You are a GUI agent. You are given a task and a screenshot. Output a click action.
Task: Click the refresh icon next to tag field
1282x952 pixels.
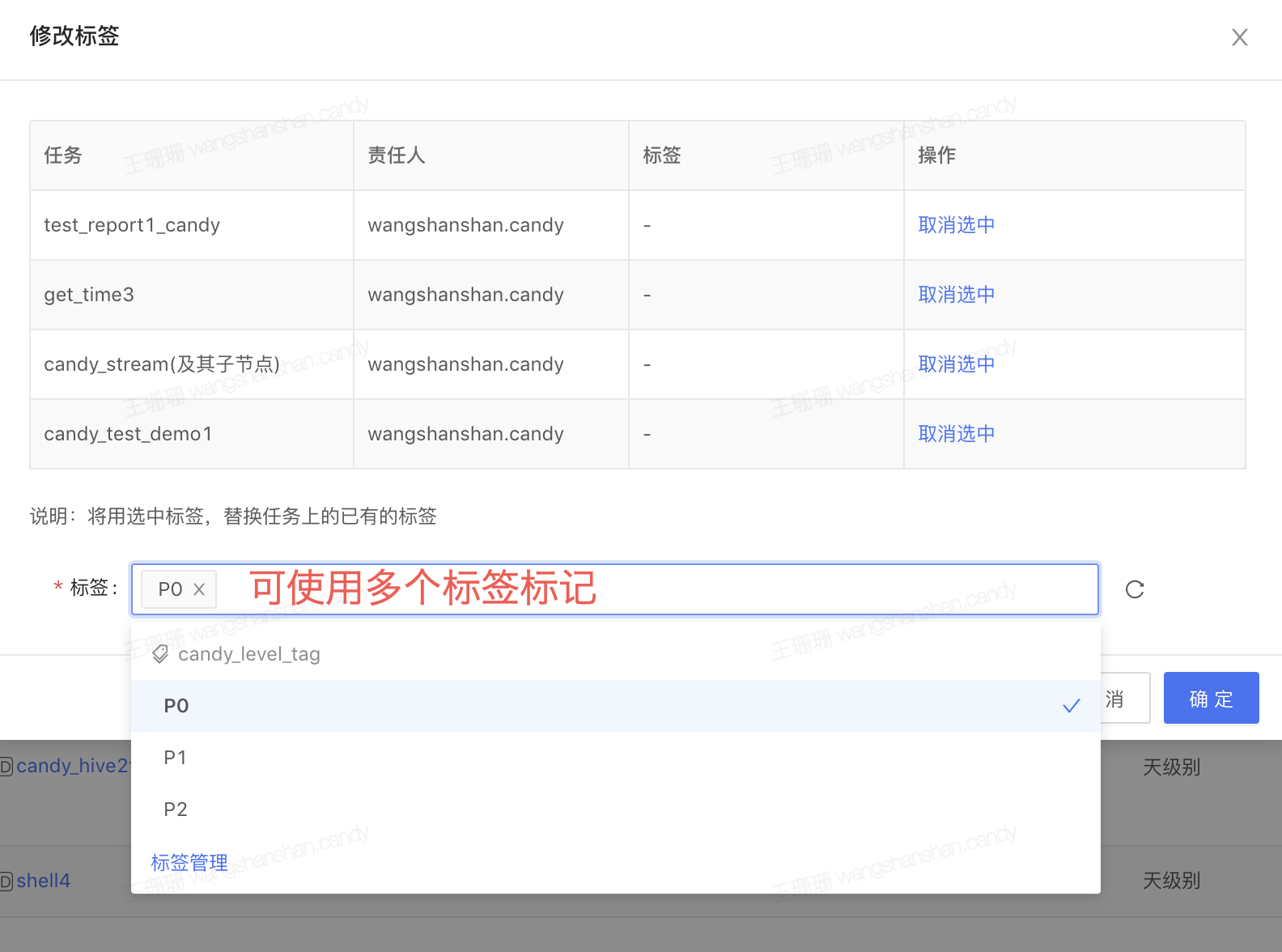(x=1135, y=589)
